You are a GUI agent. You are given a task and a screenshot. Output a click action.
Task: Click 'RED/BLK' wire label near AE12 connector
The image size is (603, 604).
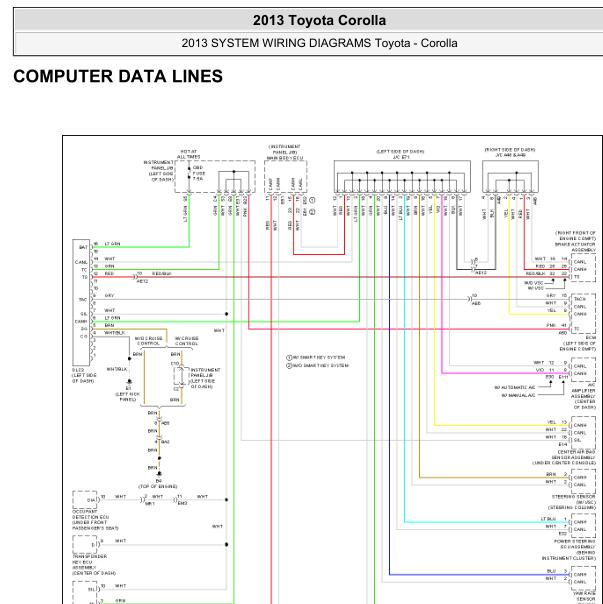tap(161, 273)
